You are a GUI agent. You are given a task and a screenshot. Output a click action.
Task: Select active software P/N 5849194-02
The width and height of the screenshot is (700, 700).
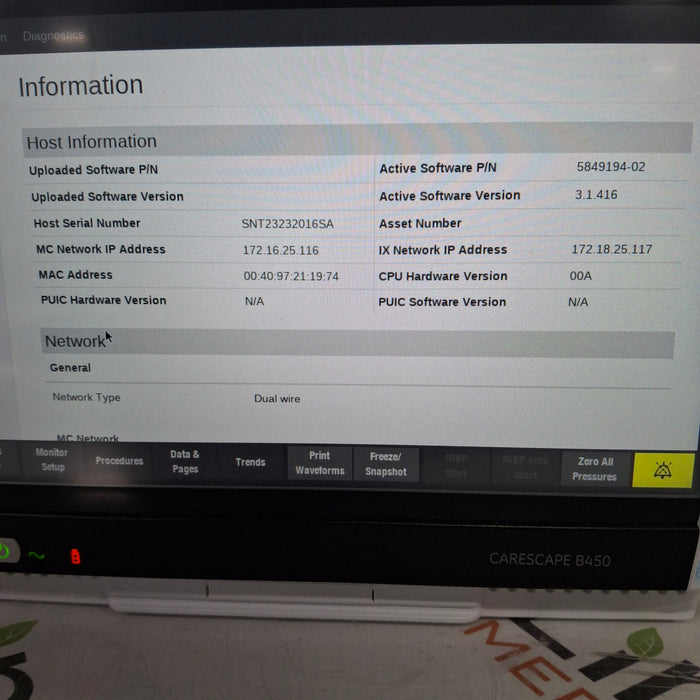[611, 167]
